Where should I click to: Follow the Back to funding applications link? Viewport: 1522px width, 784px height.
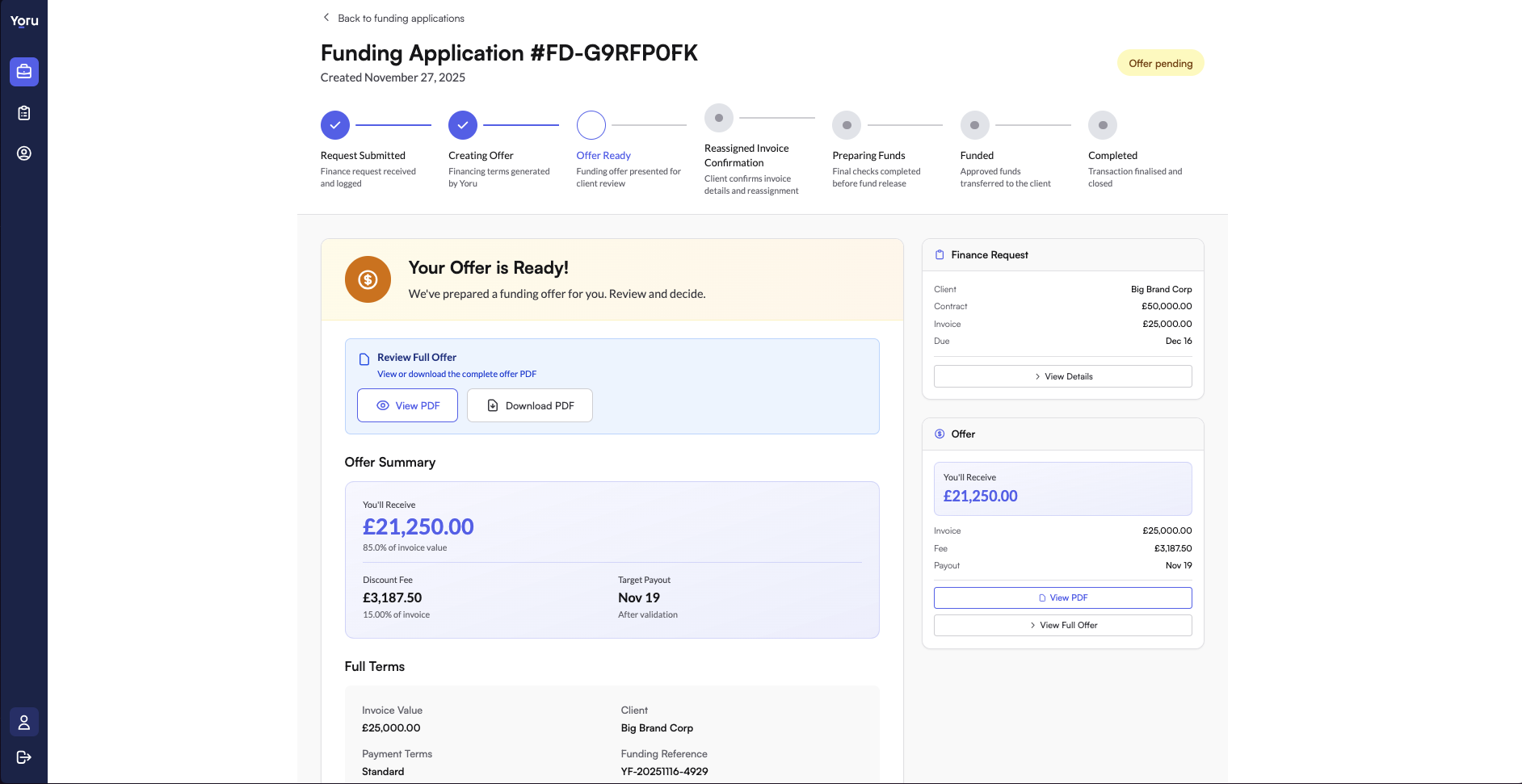(401, 18)
